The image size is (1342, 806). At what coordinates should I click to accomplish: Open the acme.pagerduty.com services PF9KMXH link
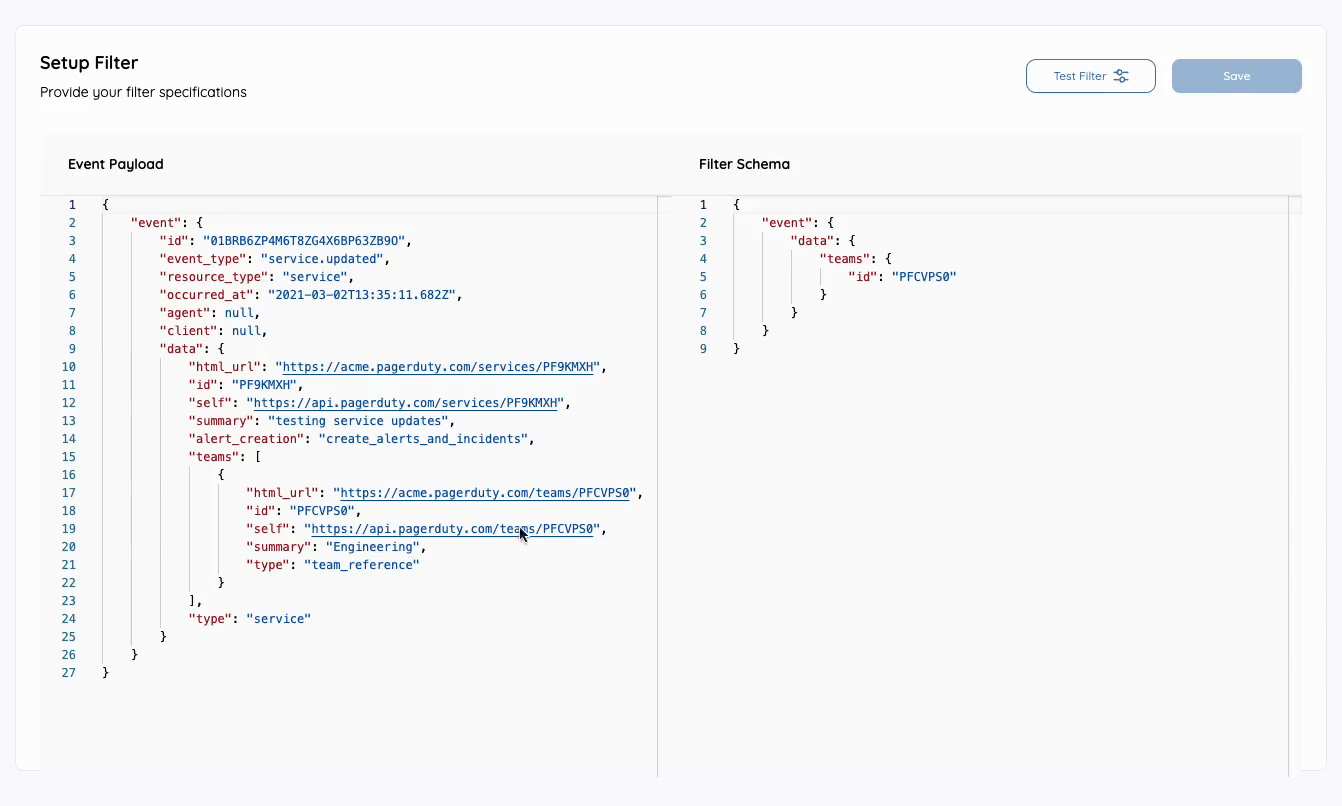click(x=438, y=366)
